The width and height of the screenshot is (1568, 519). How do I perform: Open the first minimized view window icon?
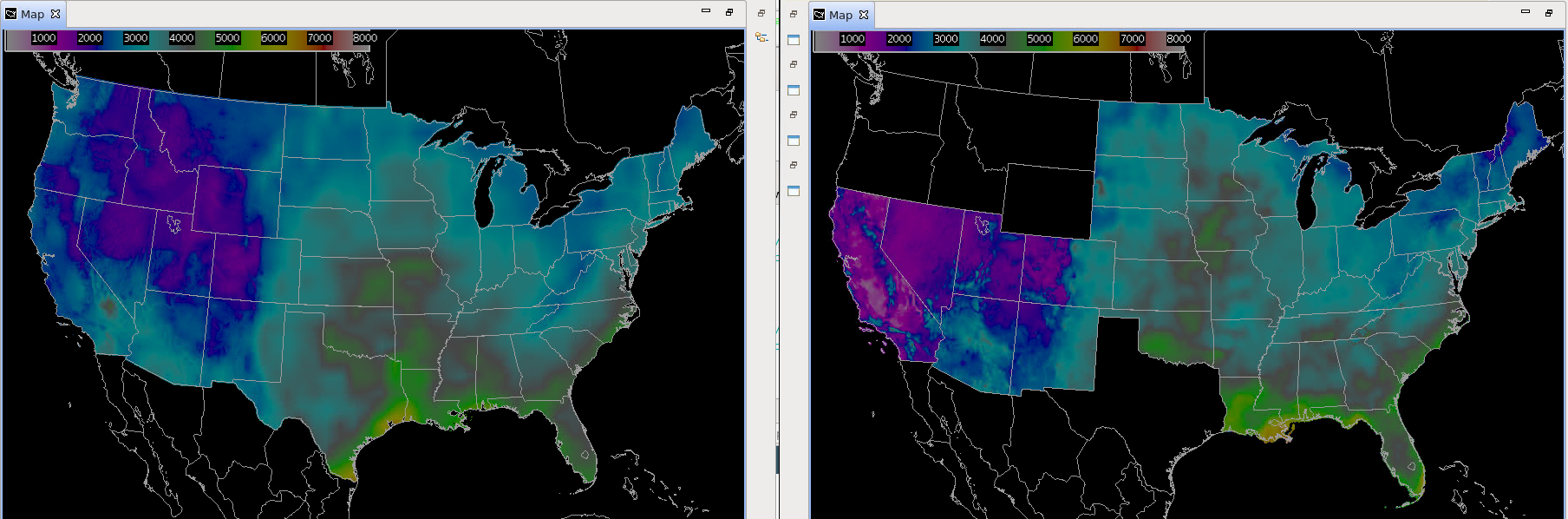point(794,39)
